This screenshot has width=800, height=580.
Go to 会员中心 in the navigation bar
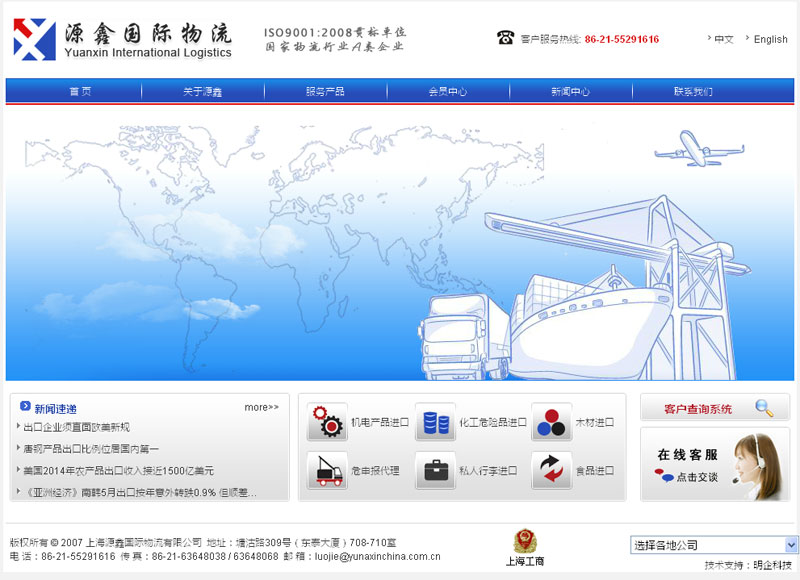click(x=447, y=89)
